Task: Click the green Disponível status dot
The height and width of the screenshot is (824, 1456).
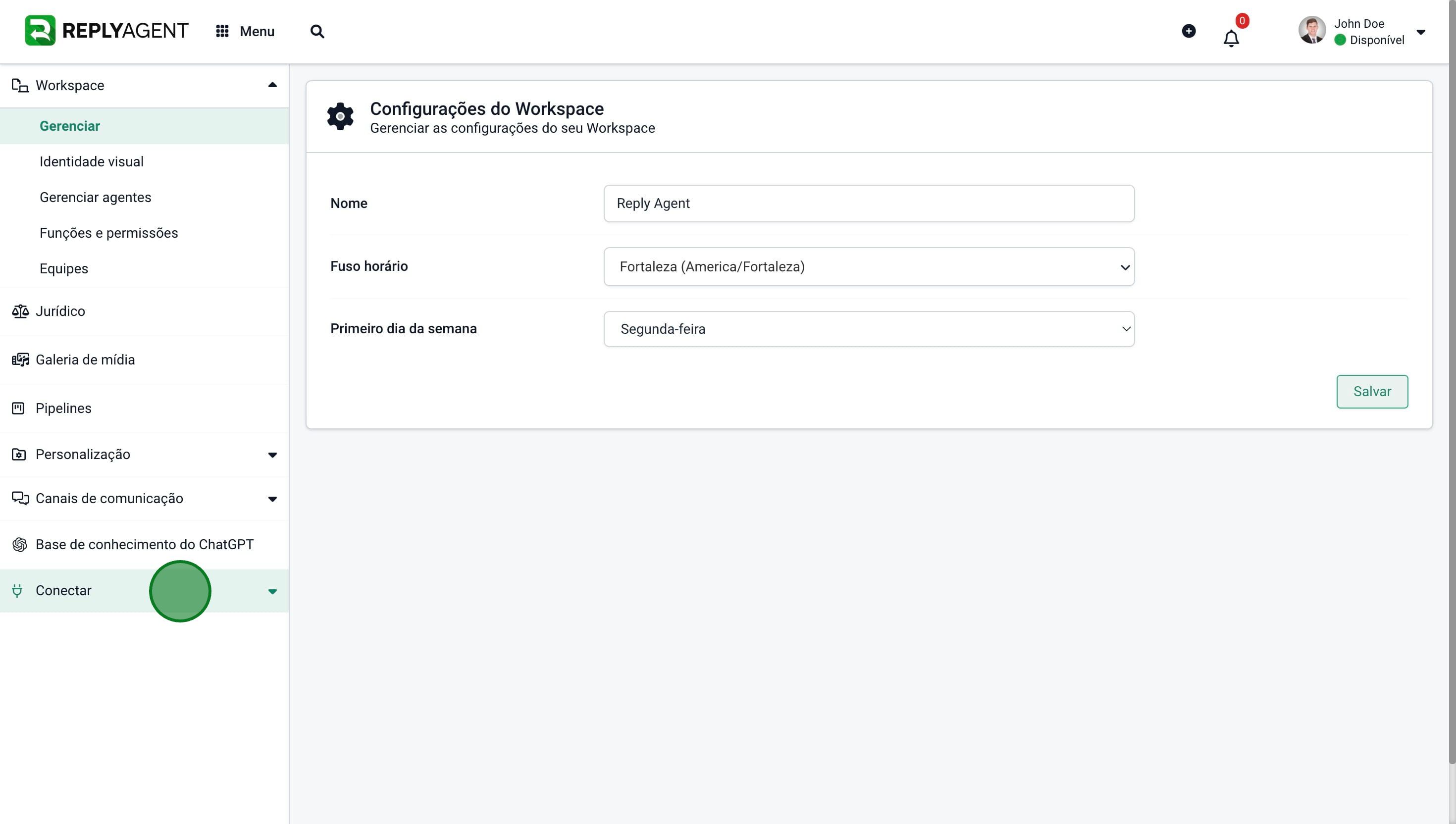Action: (1340, 40)
